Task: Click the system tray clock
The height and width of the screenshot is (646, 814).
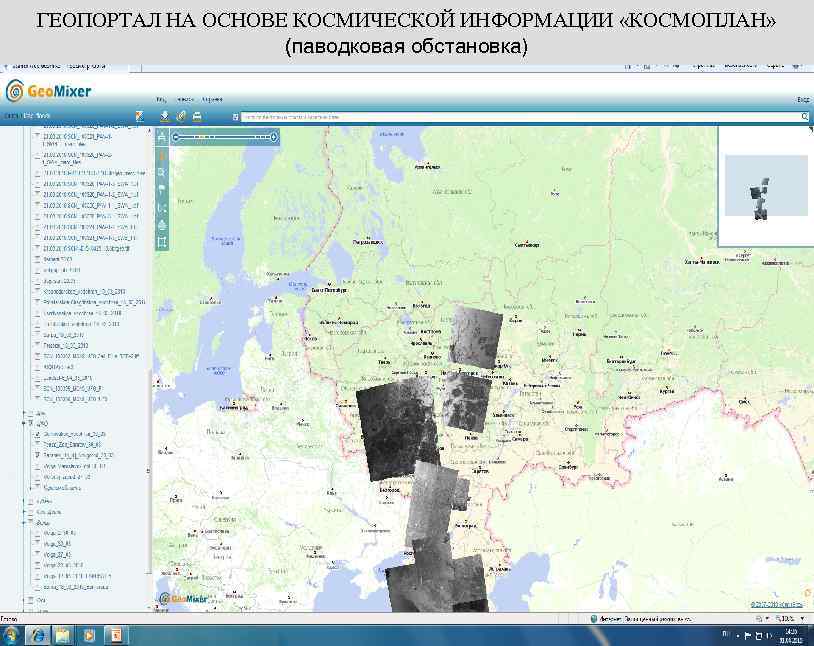Action: [x=792, y=636]
